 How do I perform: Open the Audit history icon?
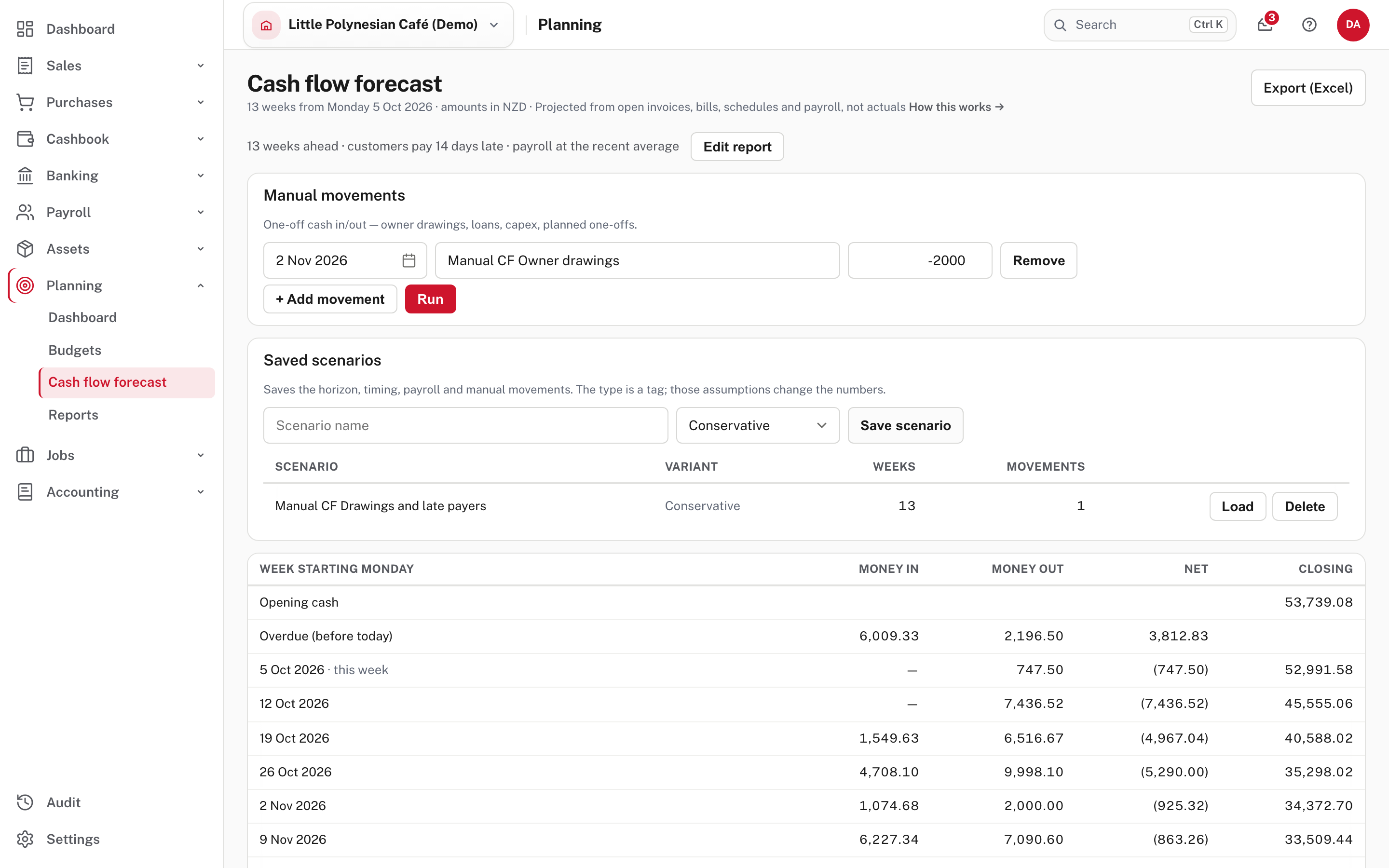[25, 802]
